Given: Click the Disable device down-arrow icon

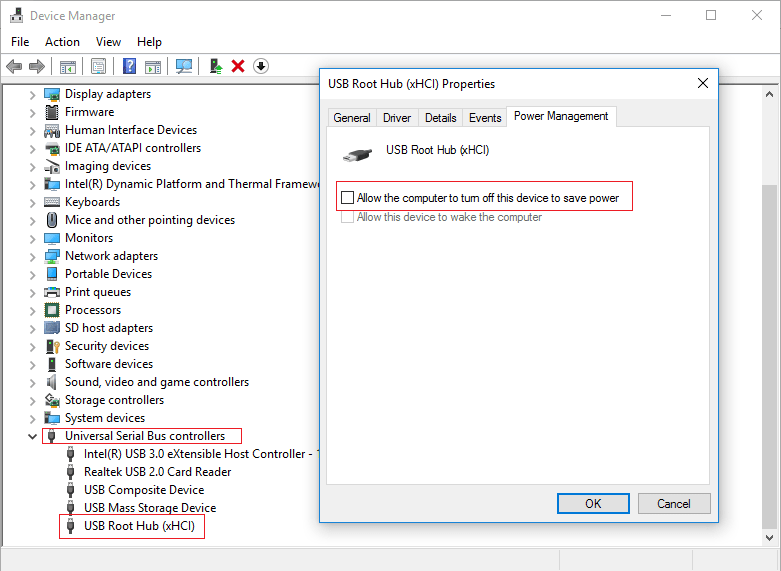Looking at the screenshot, I should point(261,66).
